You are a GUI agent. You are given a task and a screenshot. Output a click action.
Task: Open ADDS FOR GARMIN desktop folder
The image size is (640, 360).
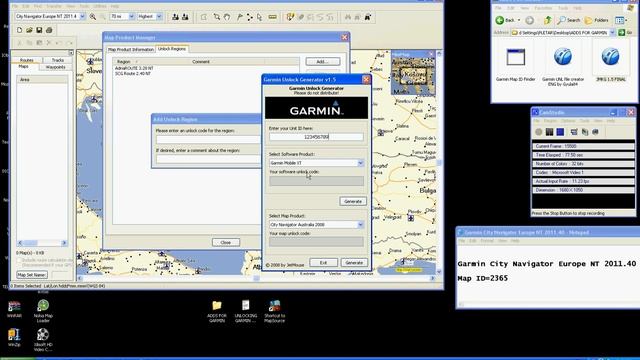coord(217,311)
